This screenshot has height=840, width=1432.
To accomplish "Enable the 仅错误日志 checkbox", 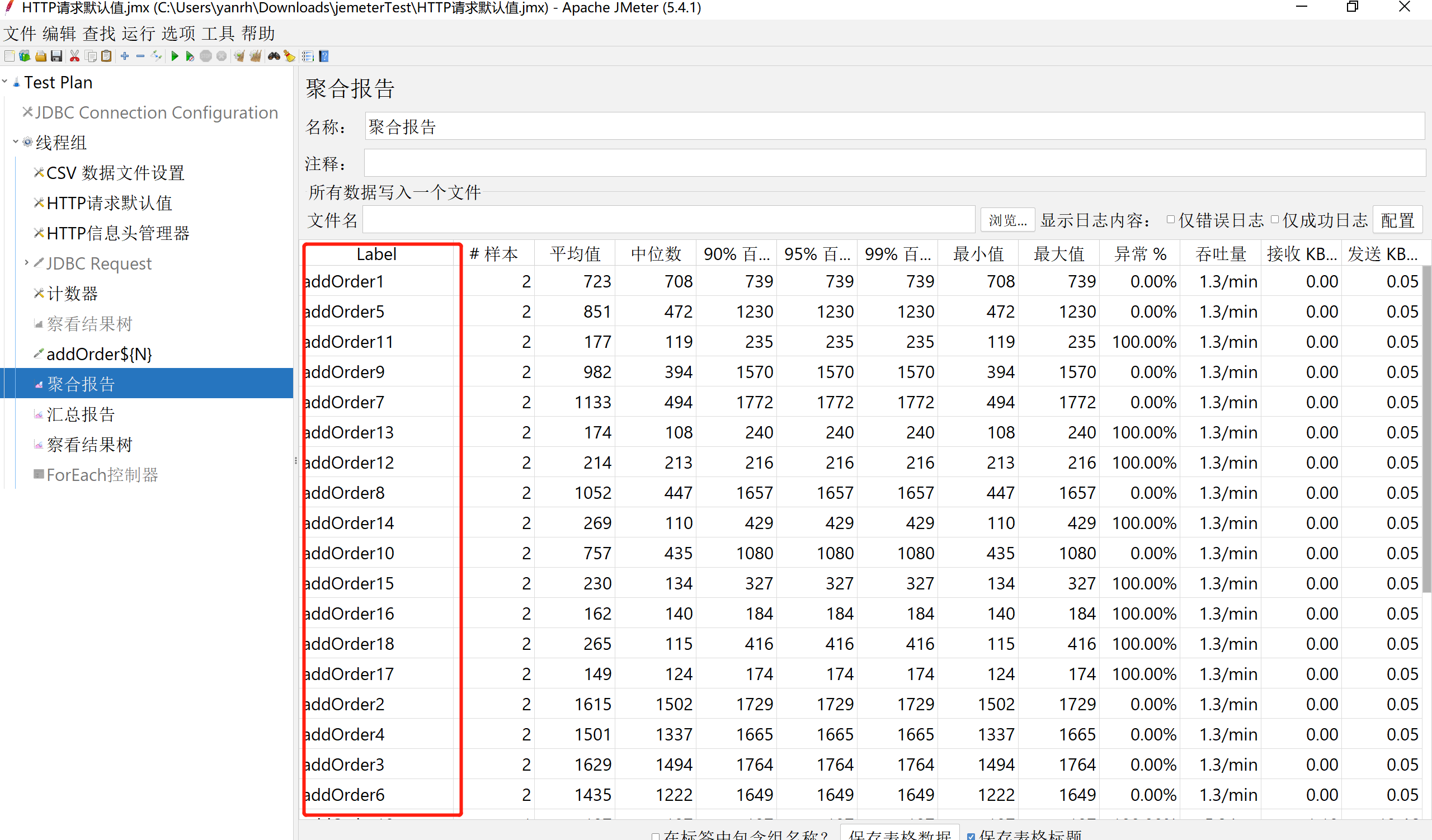I will click(1170, 220).
